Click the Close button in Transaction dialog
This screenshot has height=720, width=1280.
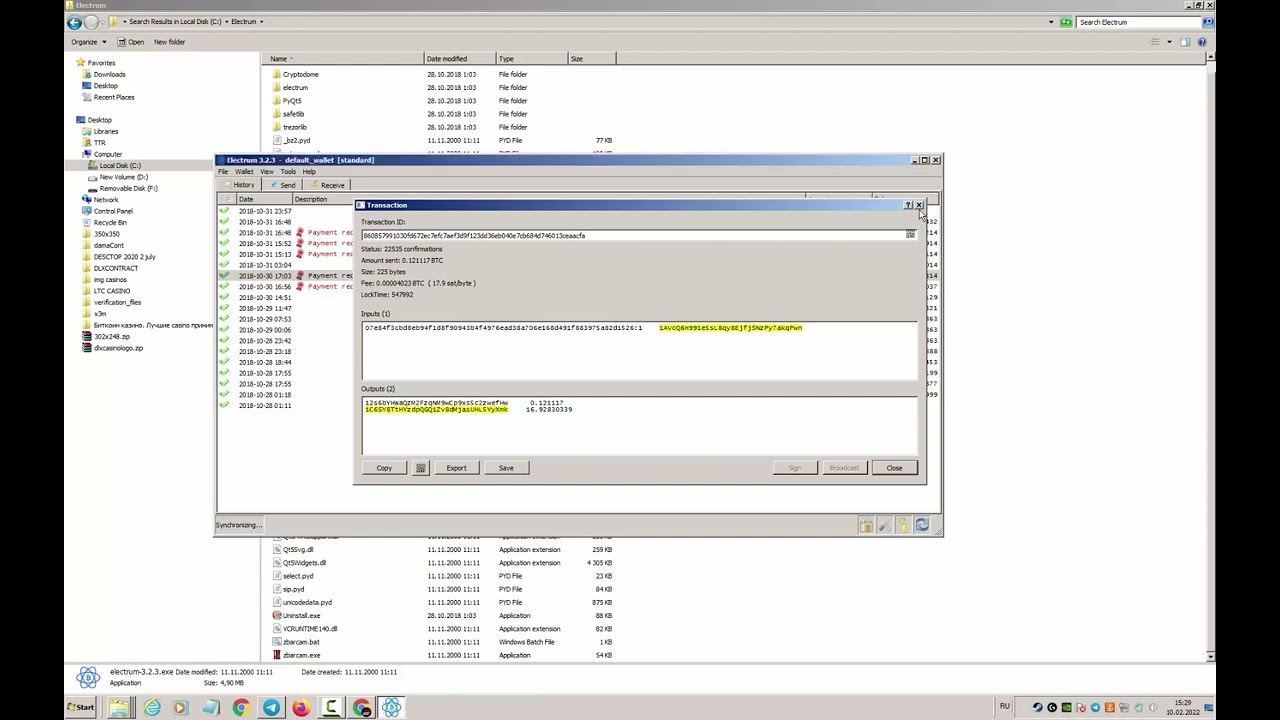[894, 468]
